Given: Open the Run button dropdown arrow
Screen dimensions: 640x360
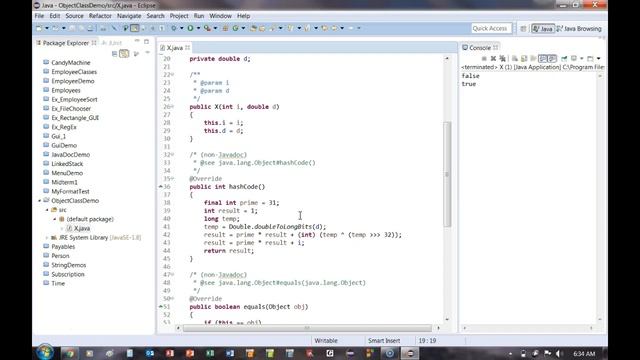Looking at the screenshot, I should click(199, 28).
